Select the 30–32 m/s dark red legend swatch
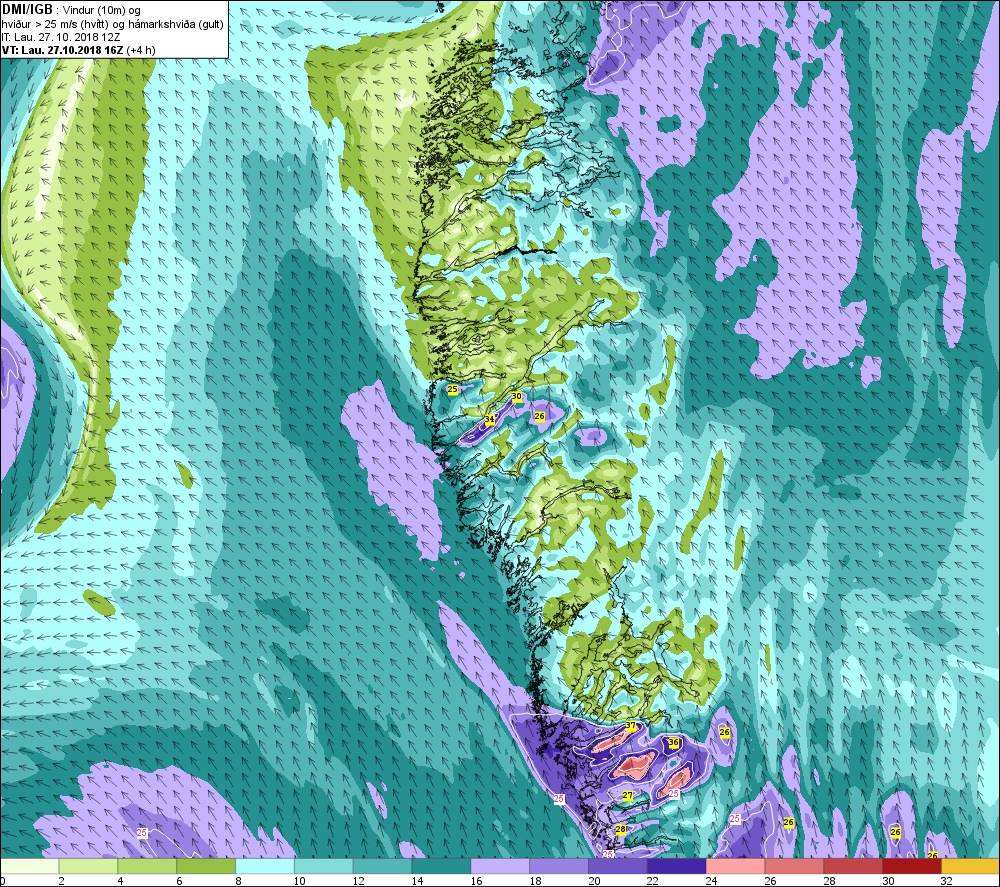 tap(911, 866)
